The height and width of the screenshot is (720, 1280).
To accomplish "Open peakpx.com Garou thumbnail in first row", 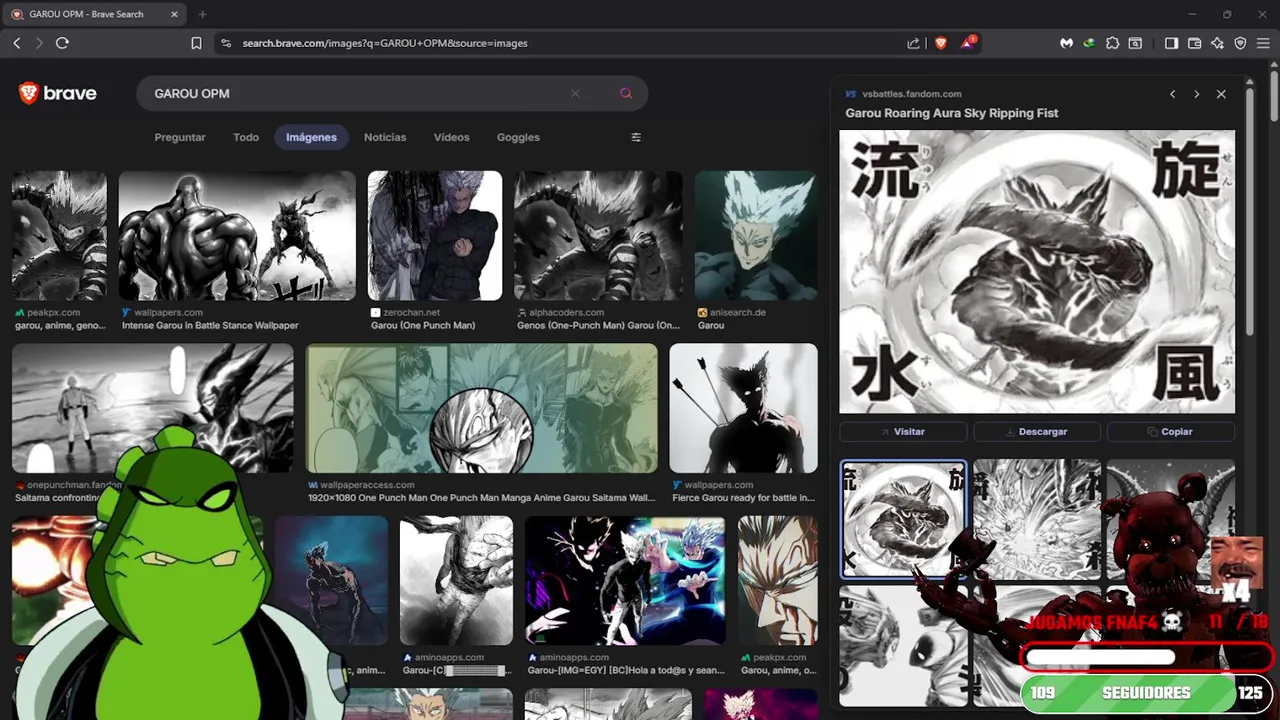I will point(59,236).
